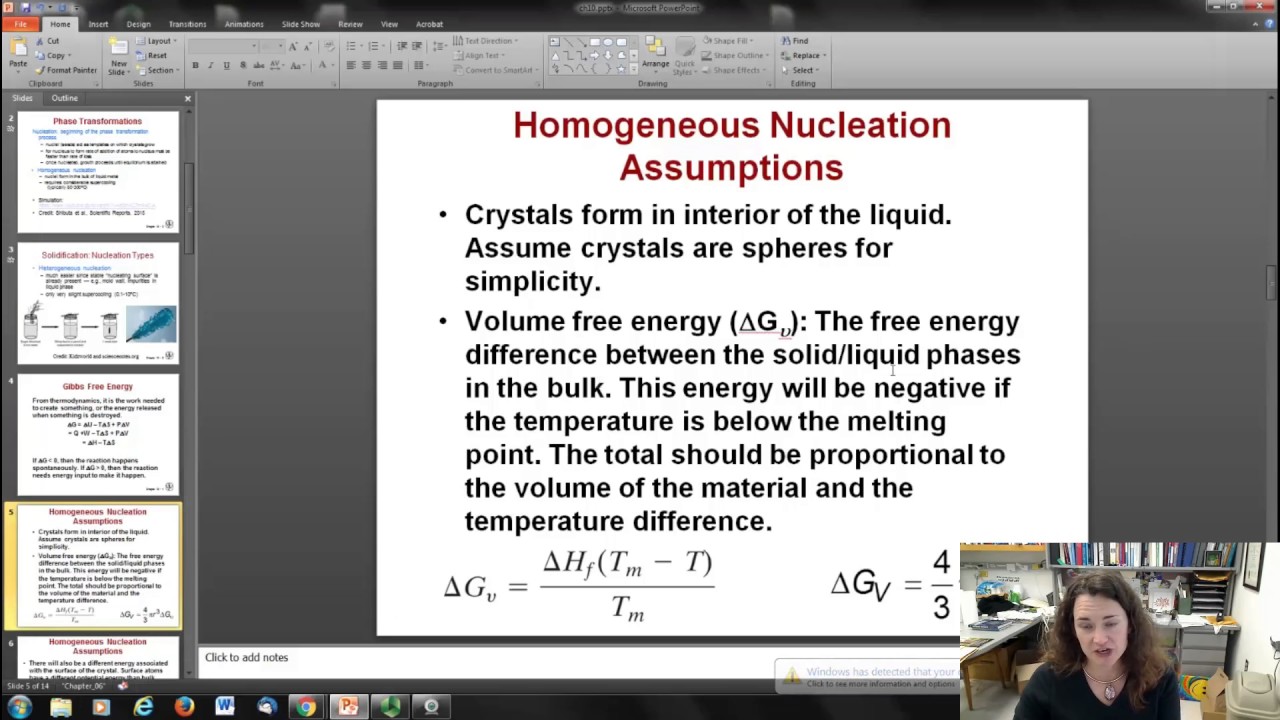Open Windows Start menu
This screenshot has height=720, width=1280.
click(x=19, y=707)
